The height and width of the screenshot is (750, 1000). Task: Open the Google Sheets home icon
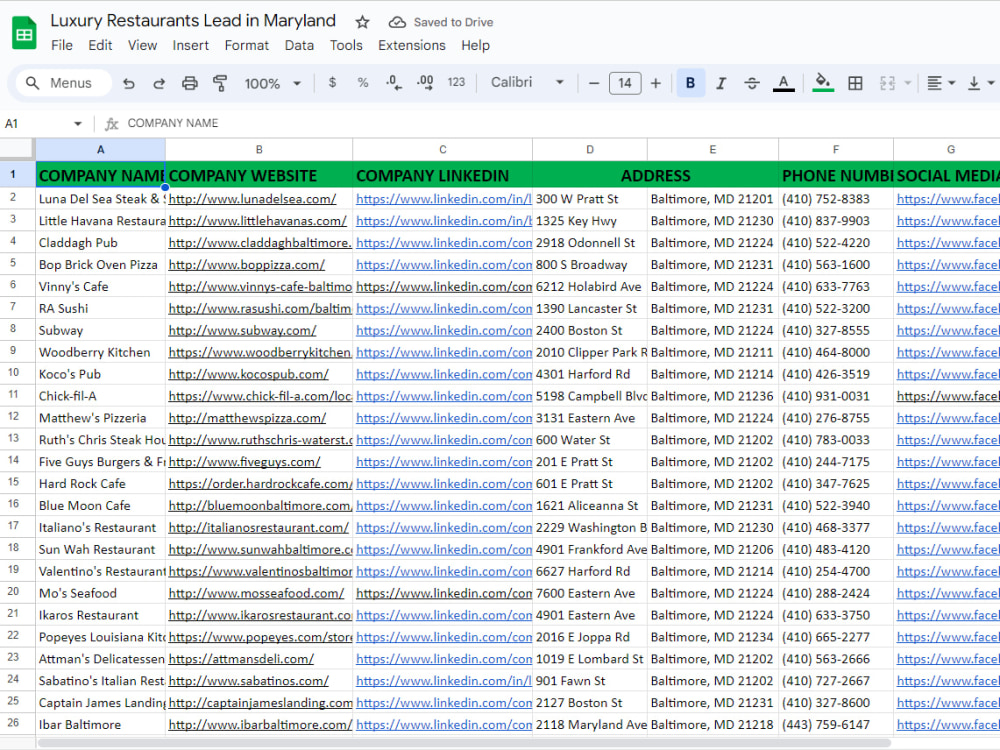click(24, 33)
